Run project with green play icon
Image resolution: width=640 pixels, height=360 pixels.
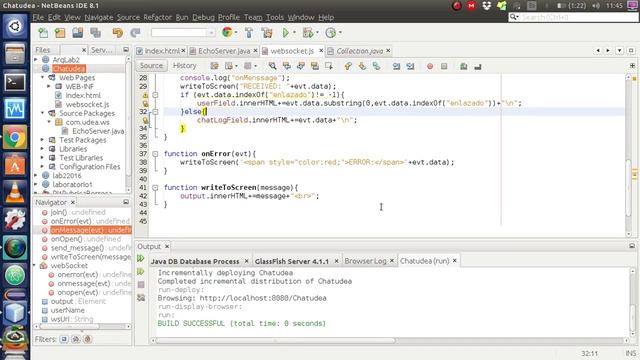tap(286, 32)
